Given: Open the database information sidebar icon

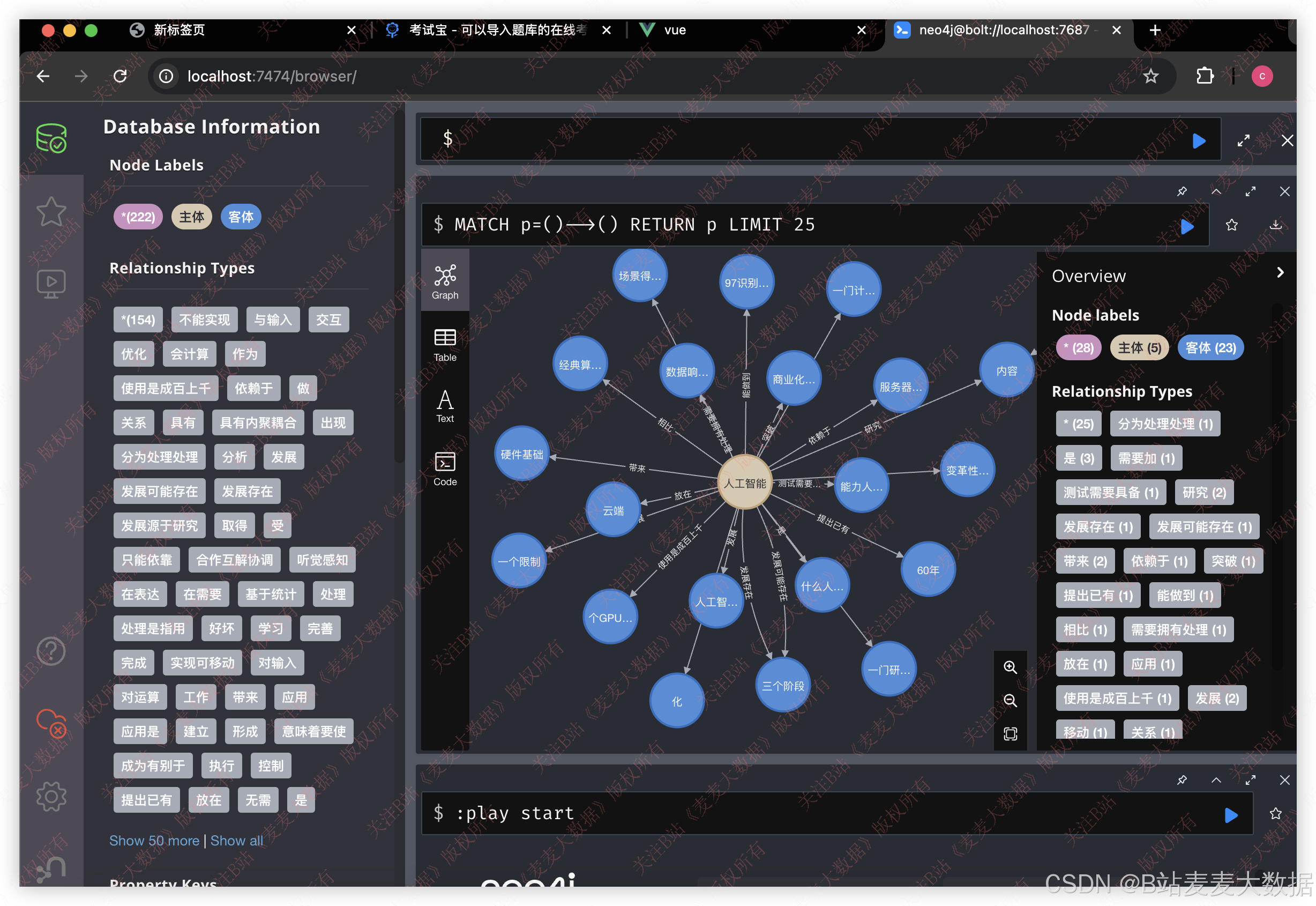Looking at the screenshot, I should click(x=51, y=138).
